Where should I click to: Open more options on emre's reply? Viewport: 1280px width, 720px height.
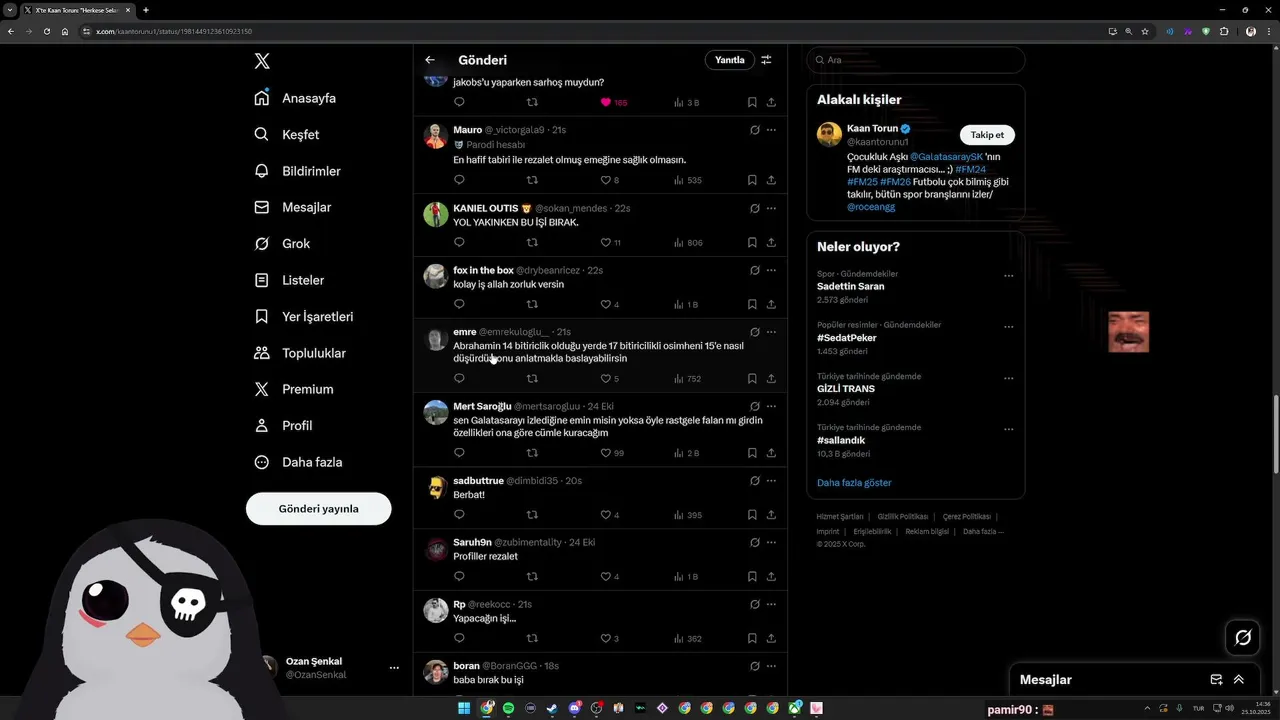771,332
